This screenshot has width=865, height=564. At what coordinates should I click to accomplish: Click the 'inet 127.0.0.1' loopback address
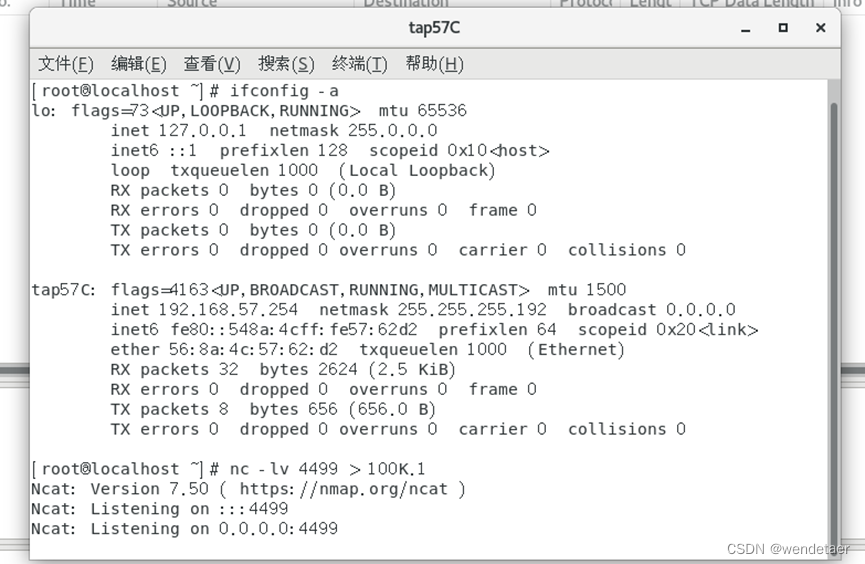(x=178, y=131)
